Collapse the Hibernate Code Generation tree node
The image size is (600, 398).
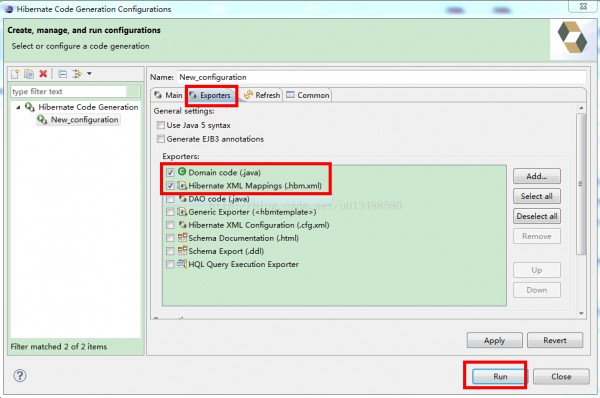pos(18,108)
